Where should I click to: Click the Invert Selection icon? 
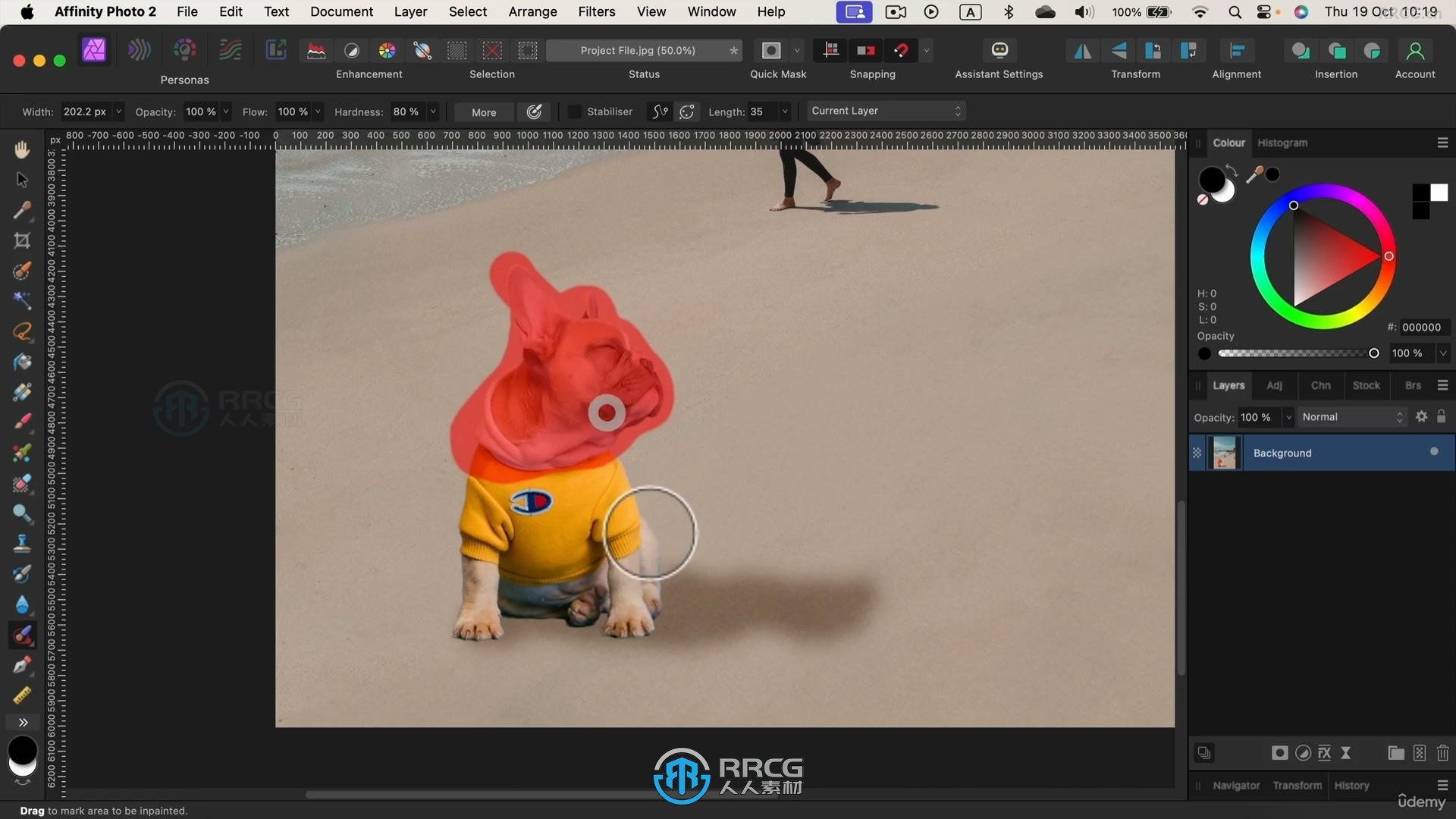527,50
